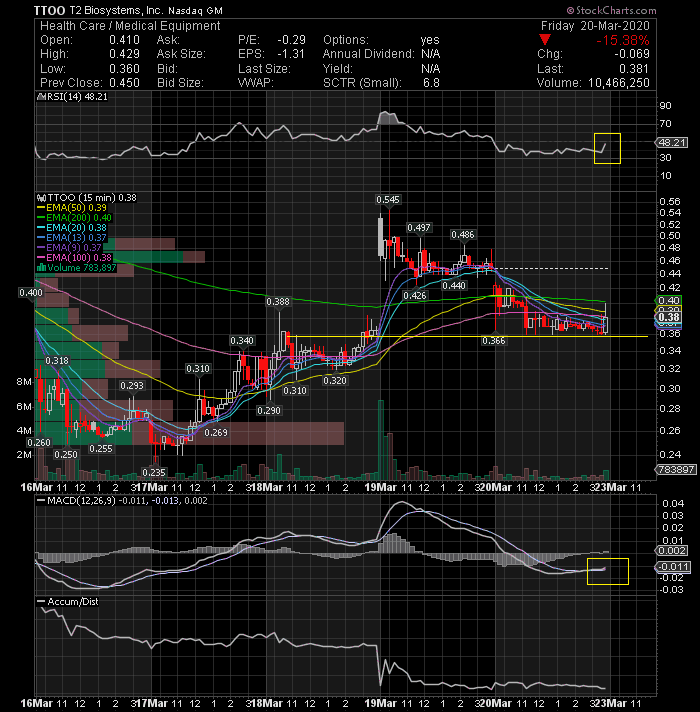Click the -15.38% percent change

pos(622,40)
